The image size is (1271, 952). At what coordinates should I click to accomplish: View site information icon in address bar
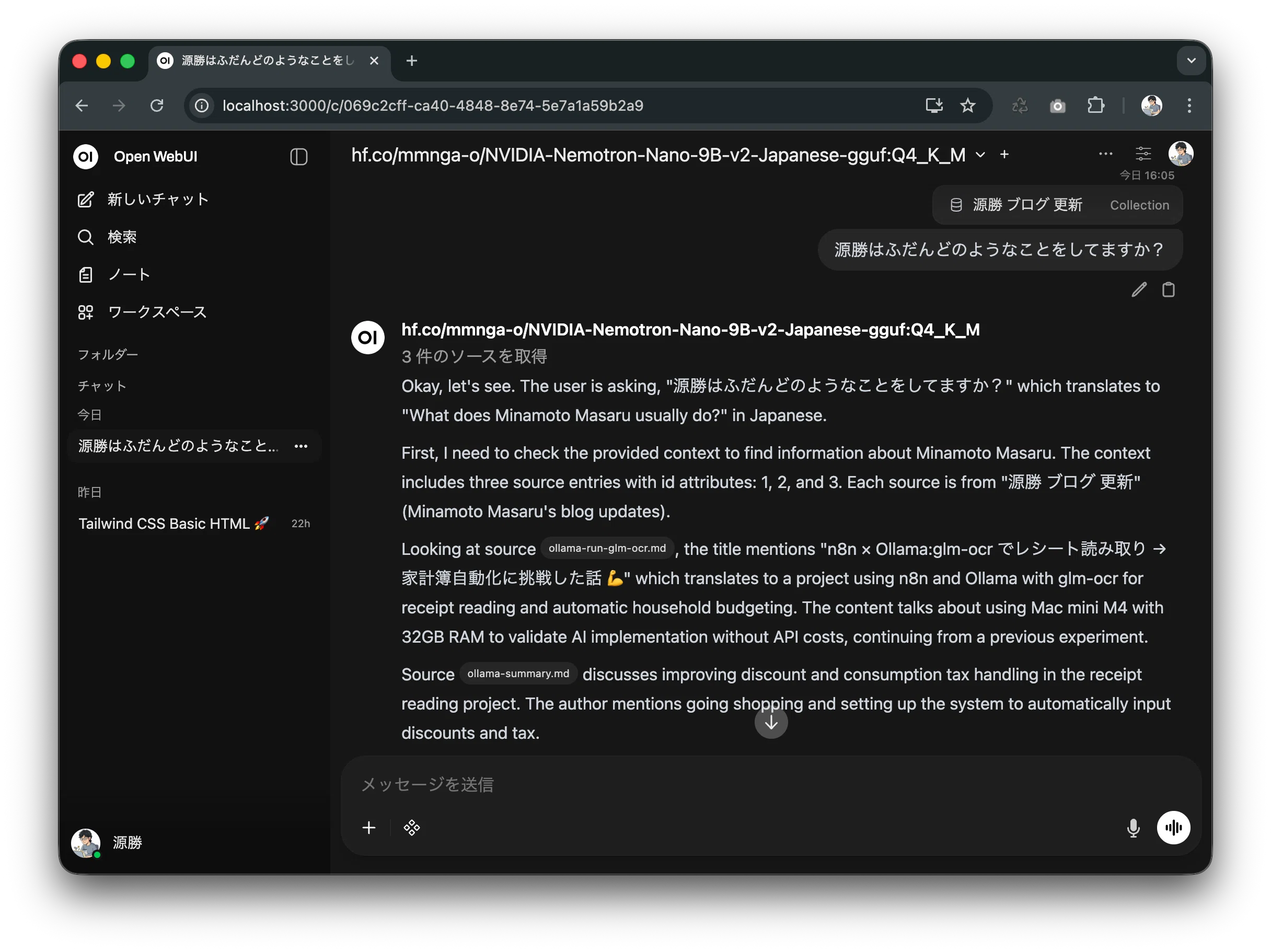pos(201,106)
